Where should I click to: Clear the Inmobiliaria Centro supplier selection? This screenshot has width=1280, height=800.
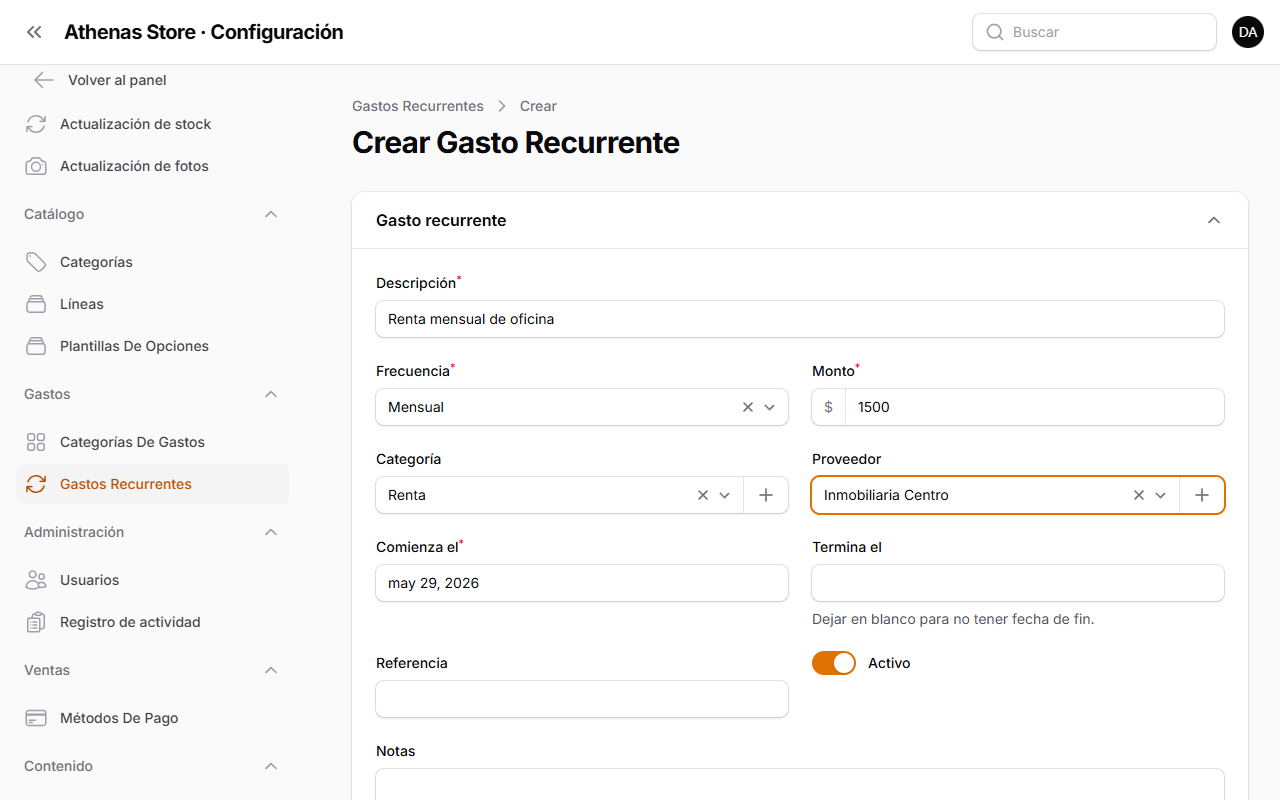[1139, 495]
